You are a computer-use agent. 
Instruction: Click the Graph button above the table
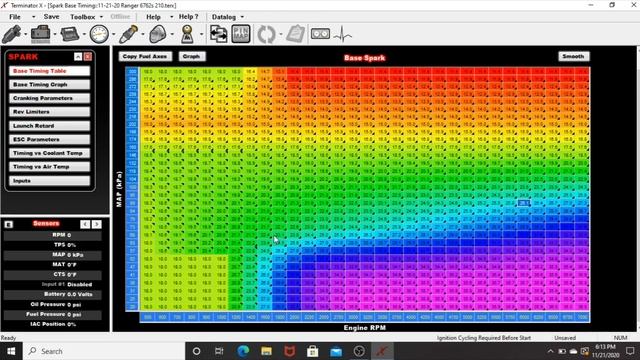[x=192, y=56]
